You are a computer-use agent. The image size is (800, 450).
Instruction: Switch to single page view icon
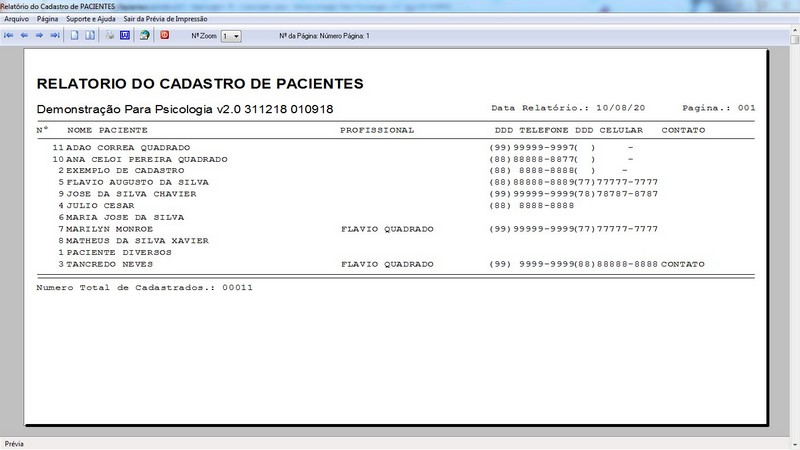point(74,36)
